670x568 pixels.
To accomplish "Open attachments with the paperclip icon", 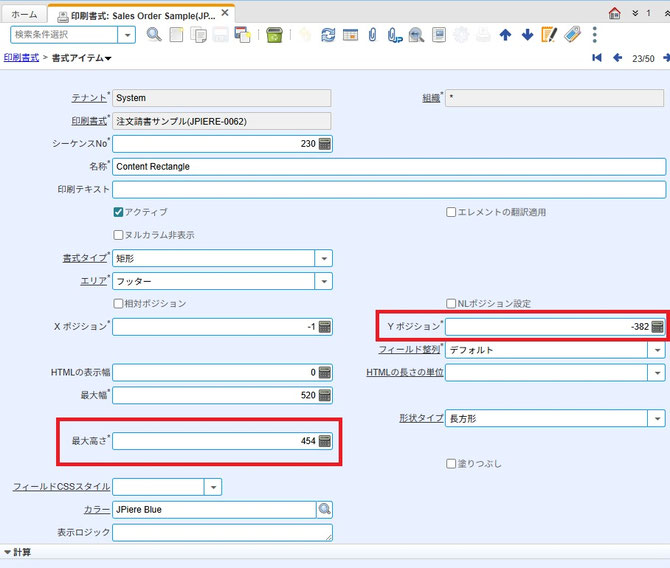I will (373, 35).
